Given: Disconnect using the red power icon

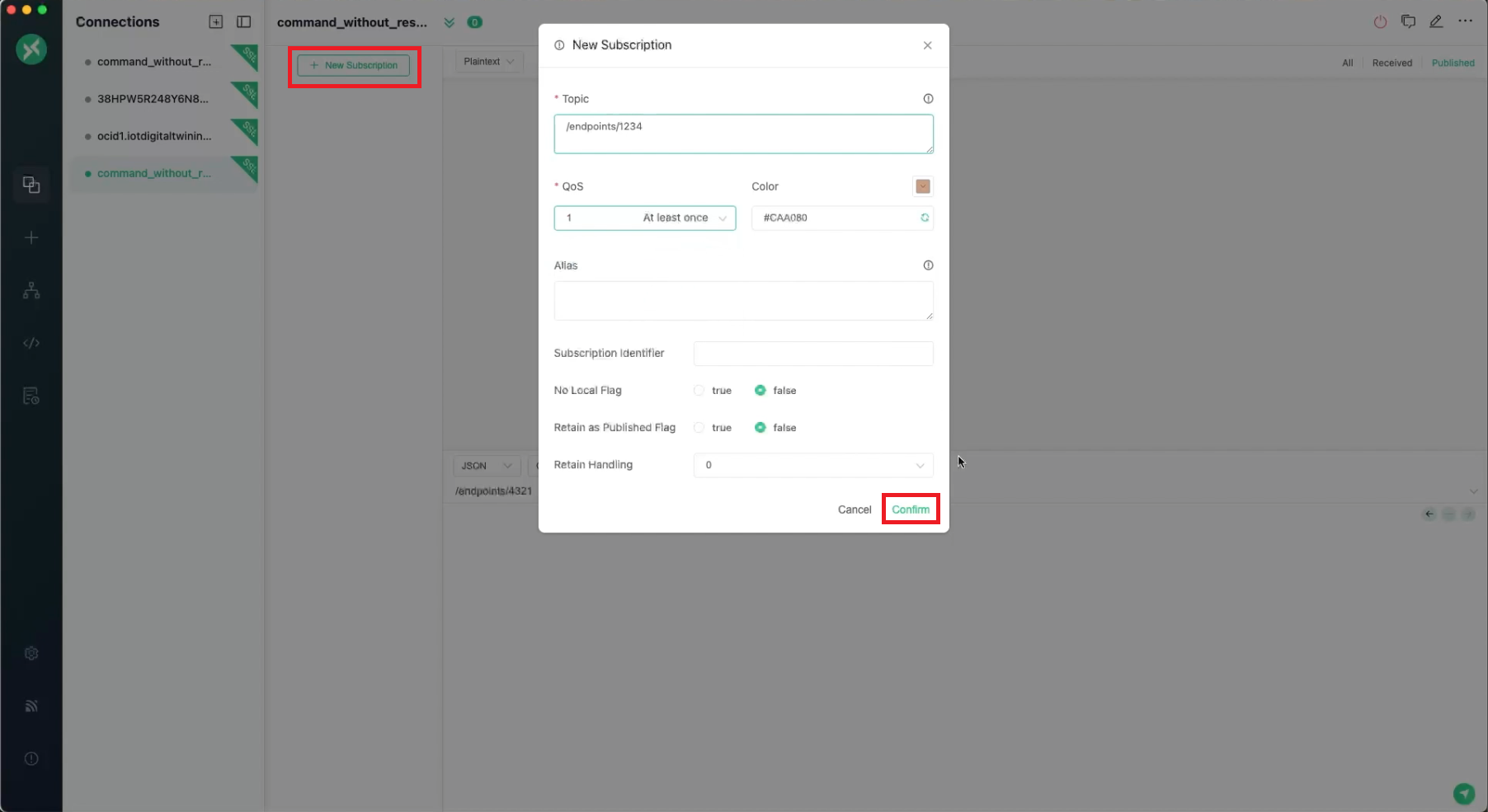Looking at the screenshot, I should coord(1380,22).
